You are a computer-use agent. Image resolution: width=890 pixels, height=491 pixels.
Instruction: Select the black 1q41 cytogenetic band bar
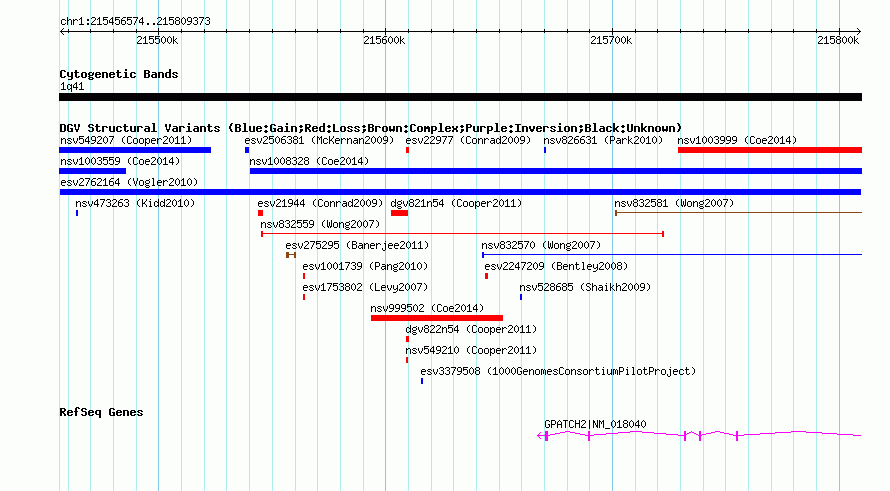tap(460, 97)
